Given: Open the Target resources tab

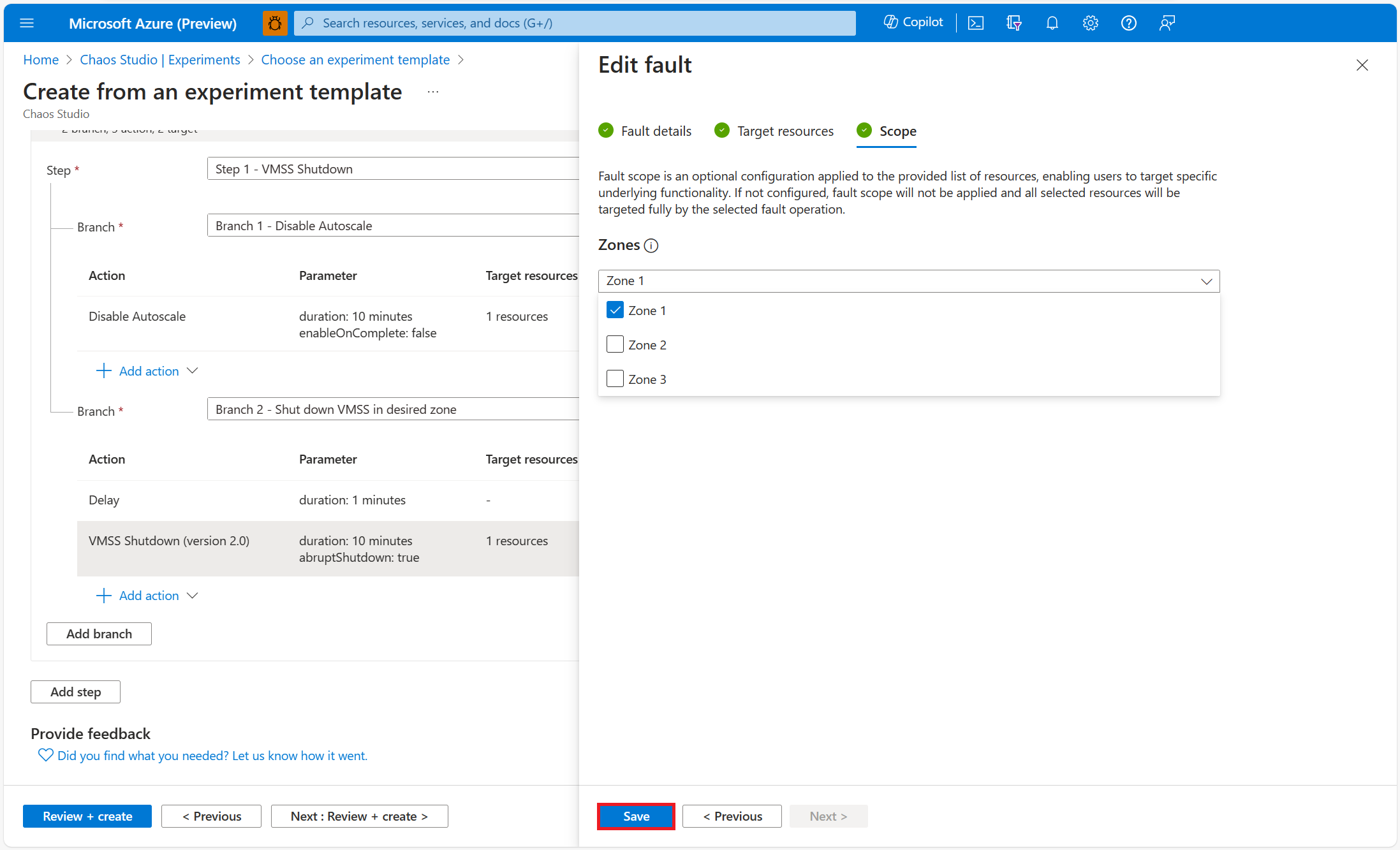Looking at the screenshot, I should point(785,130).
